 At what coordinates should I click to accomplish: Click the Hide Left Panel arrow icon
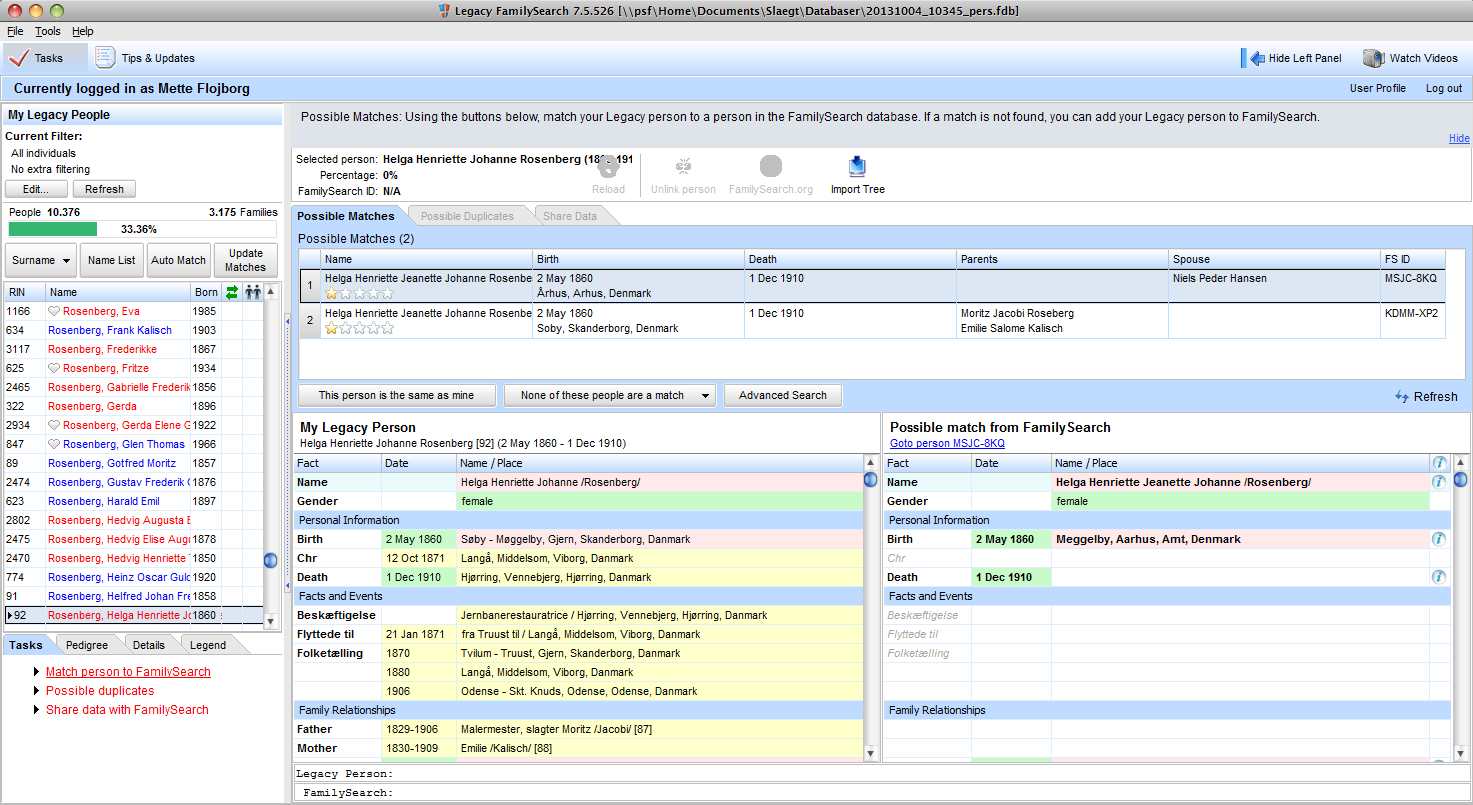coord(1252,58)
